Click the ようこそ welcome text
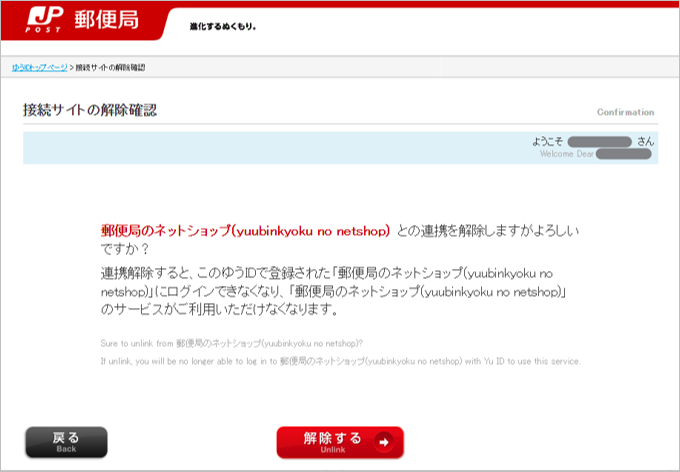Screen dimensions: 680x472 (x=548, y=141)
